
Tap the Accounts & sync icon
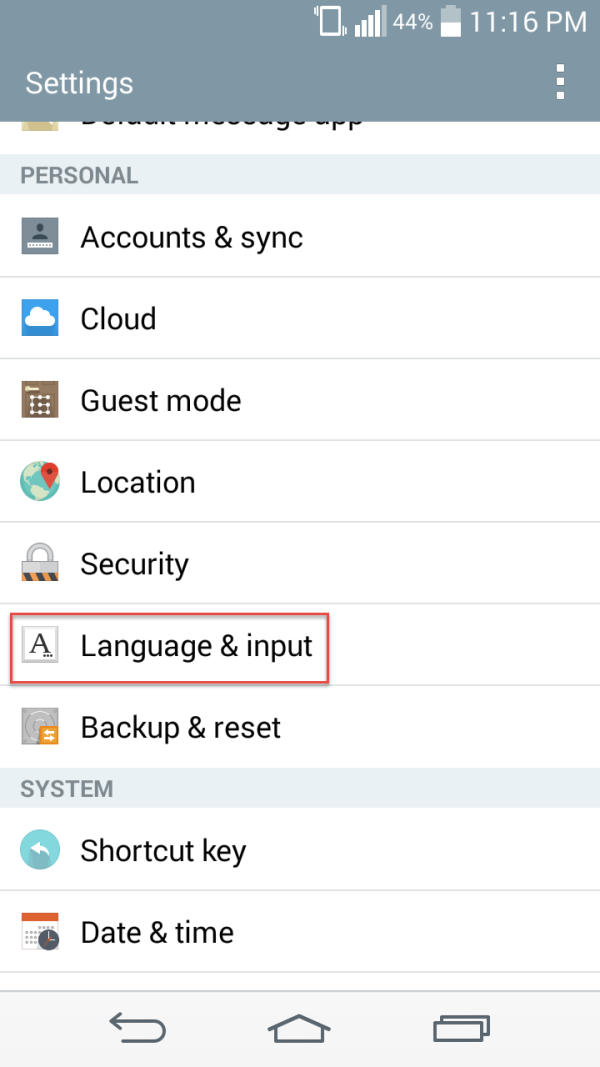40,237
